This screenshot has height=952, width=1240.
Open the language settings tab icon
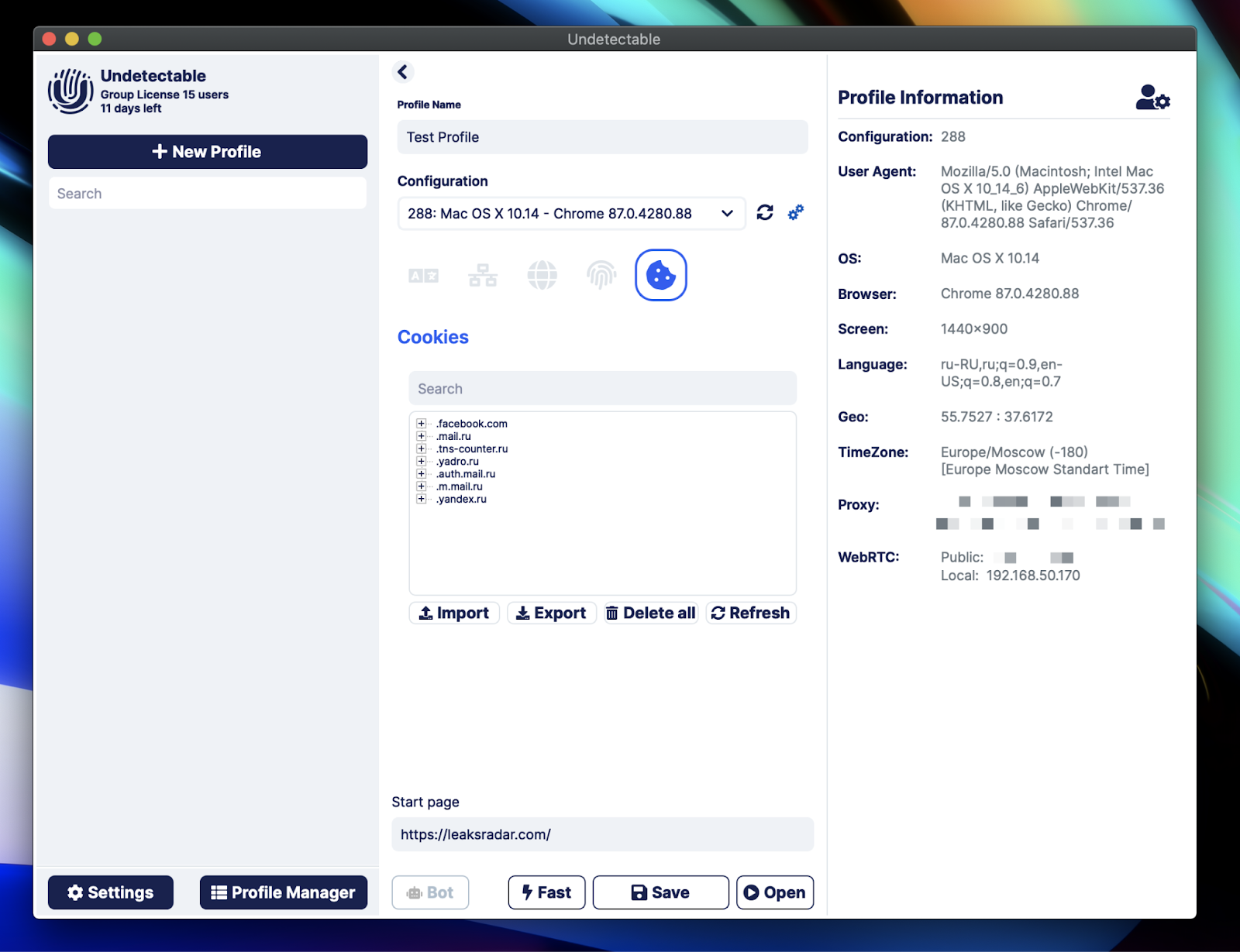(423, 275)
